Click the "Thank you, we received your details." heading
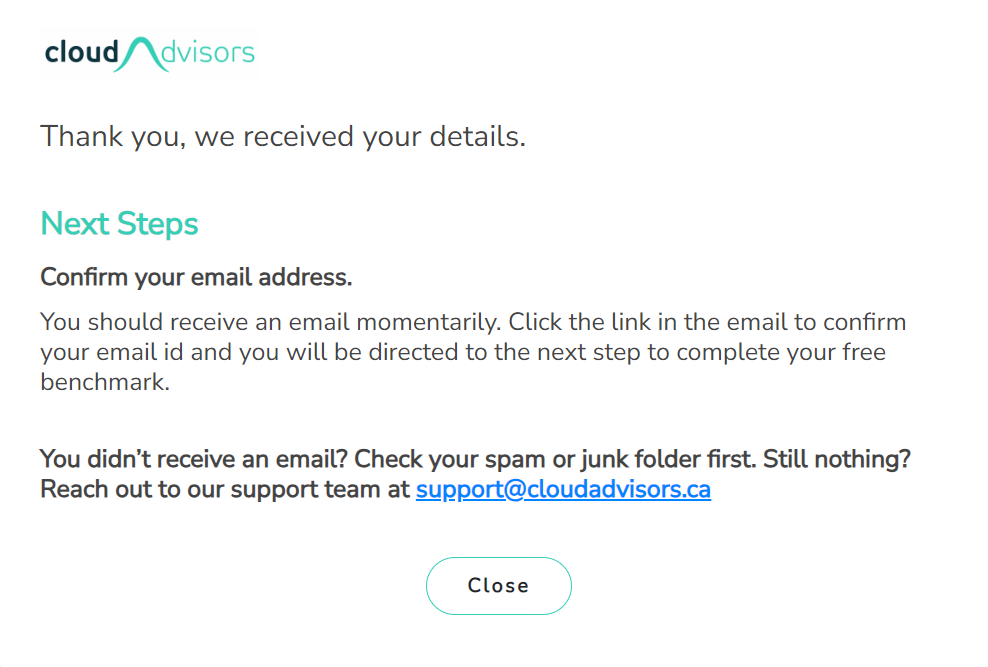Screen dimensions: 988x667 tap(283, 137)
